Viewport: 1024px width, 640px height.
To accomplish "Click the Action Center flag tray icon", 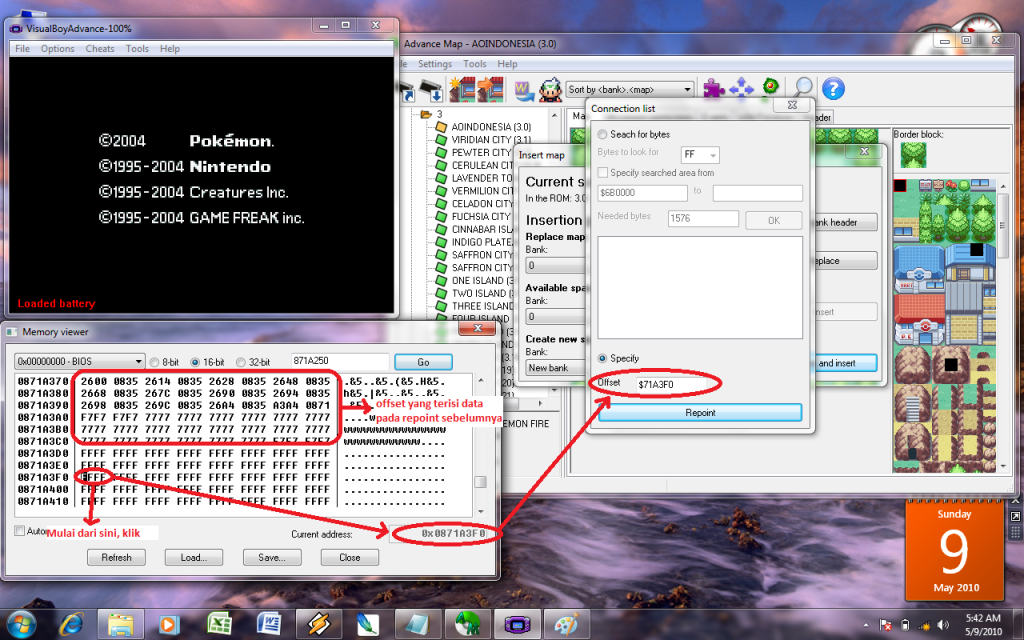I will coord(886,625).
